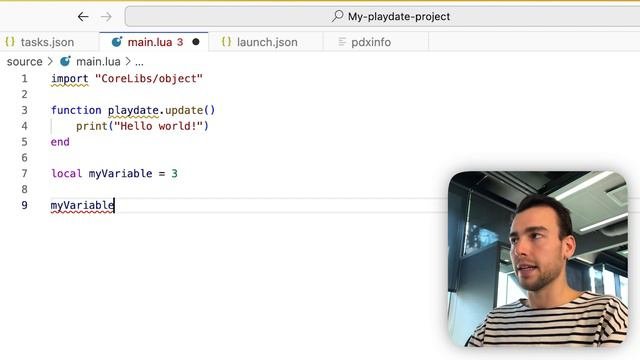The image size is (640, 360).
Task: Click the "CoreLibs/object" string
Action: coord(149,78)
